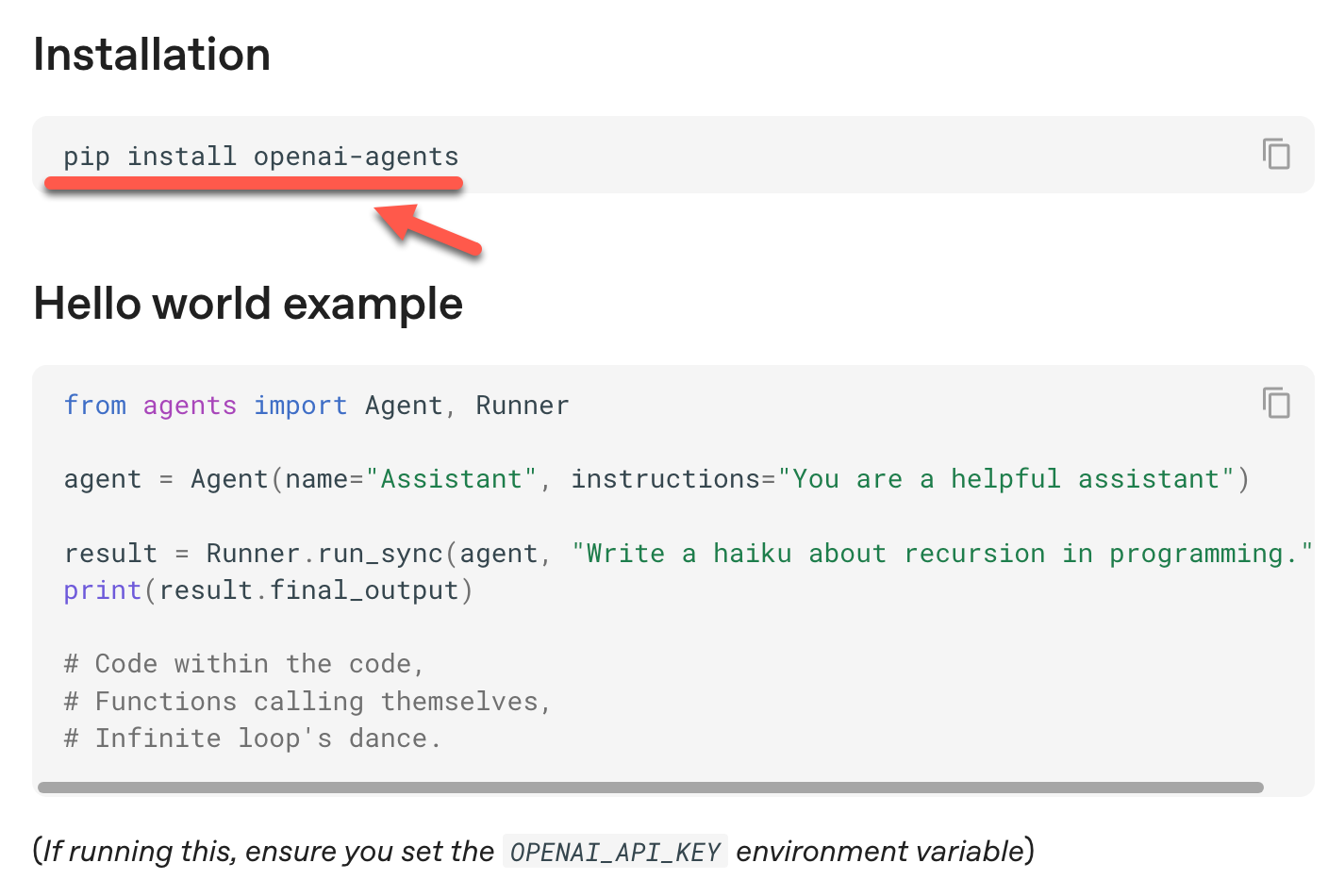Click the horizontal scrollbar under the code block
This screenshot has height=896, width=1328.
click(650, 788)
